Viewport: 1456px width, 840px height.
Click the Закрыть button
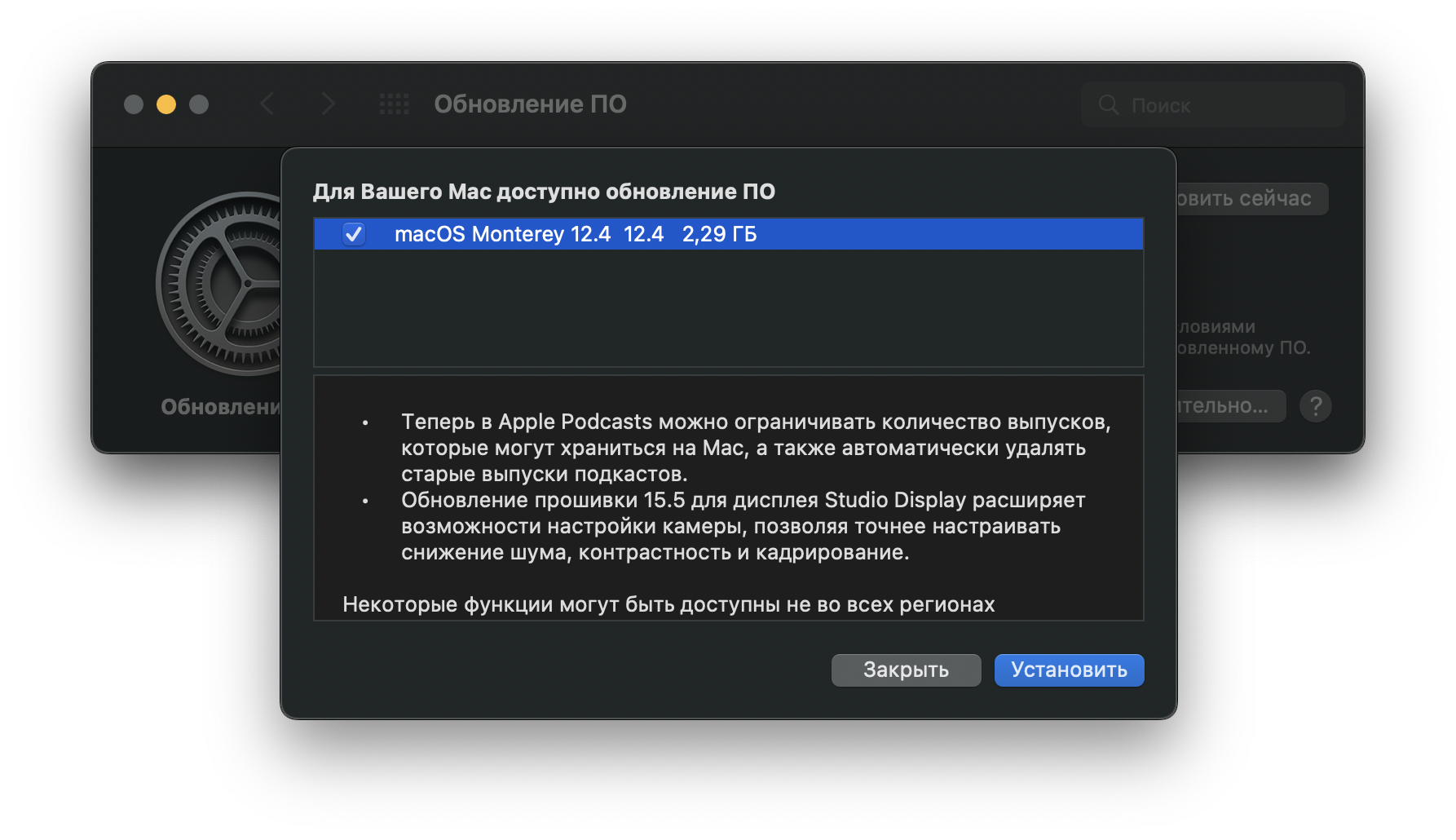[906, 670]
